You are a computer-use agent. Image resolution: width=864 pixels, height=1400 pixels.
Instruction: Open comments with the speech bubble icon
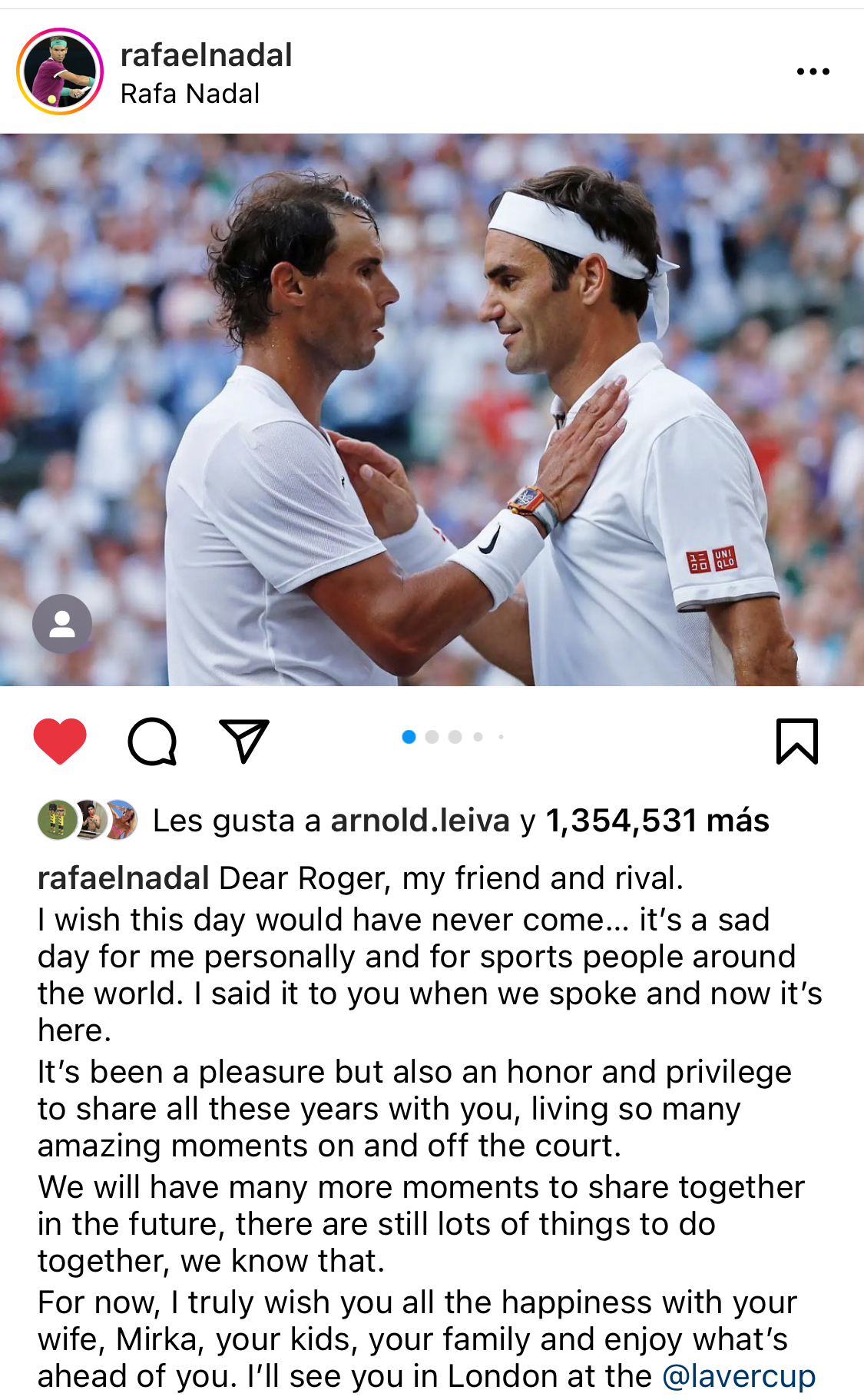click(152, 741)
